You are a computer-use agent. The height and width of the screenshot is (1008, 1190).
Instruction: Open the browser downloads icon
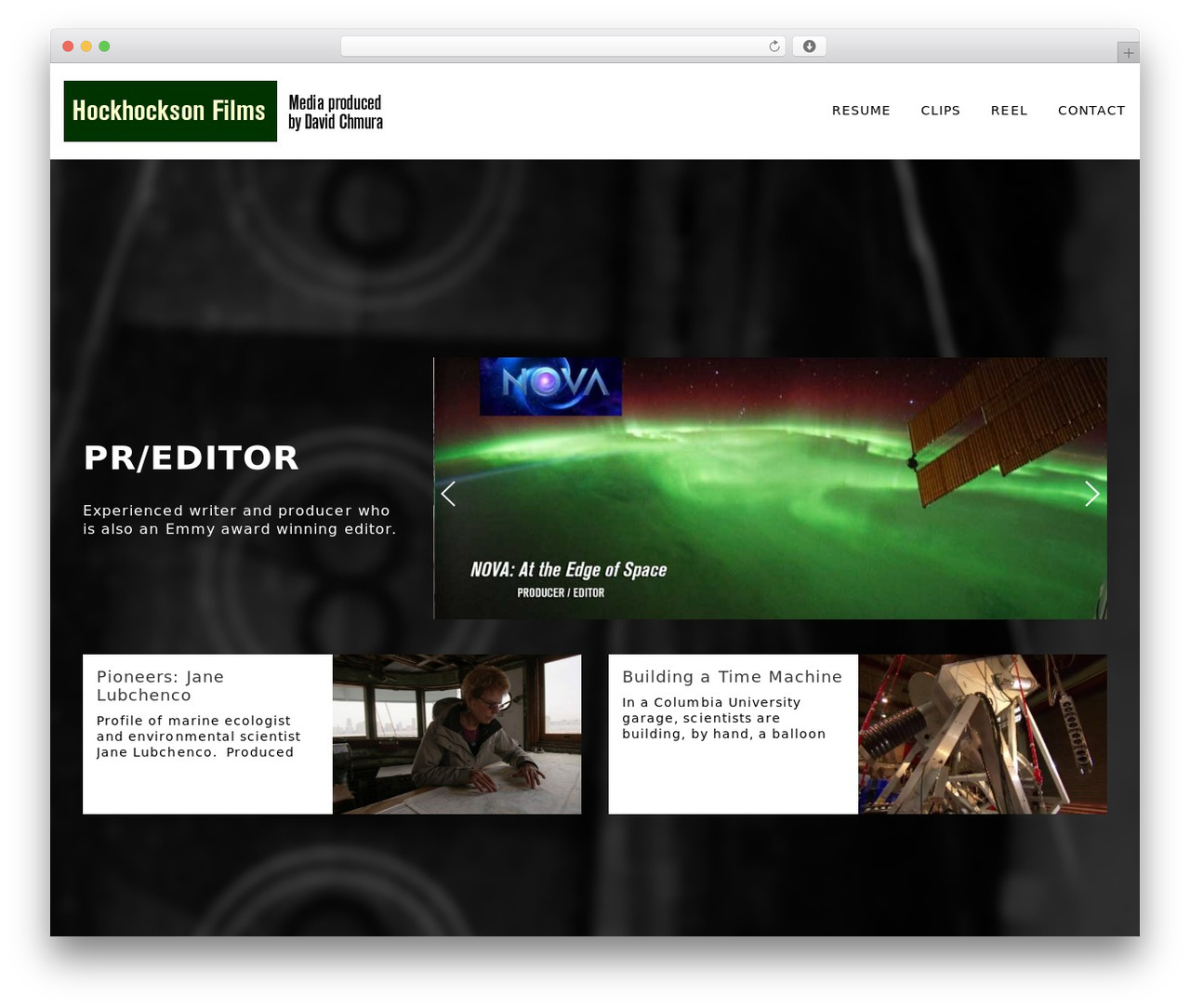809,46
